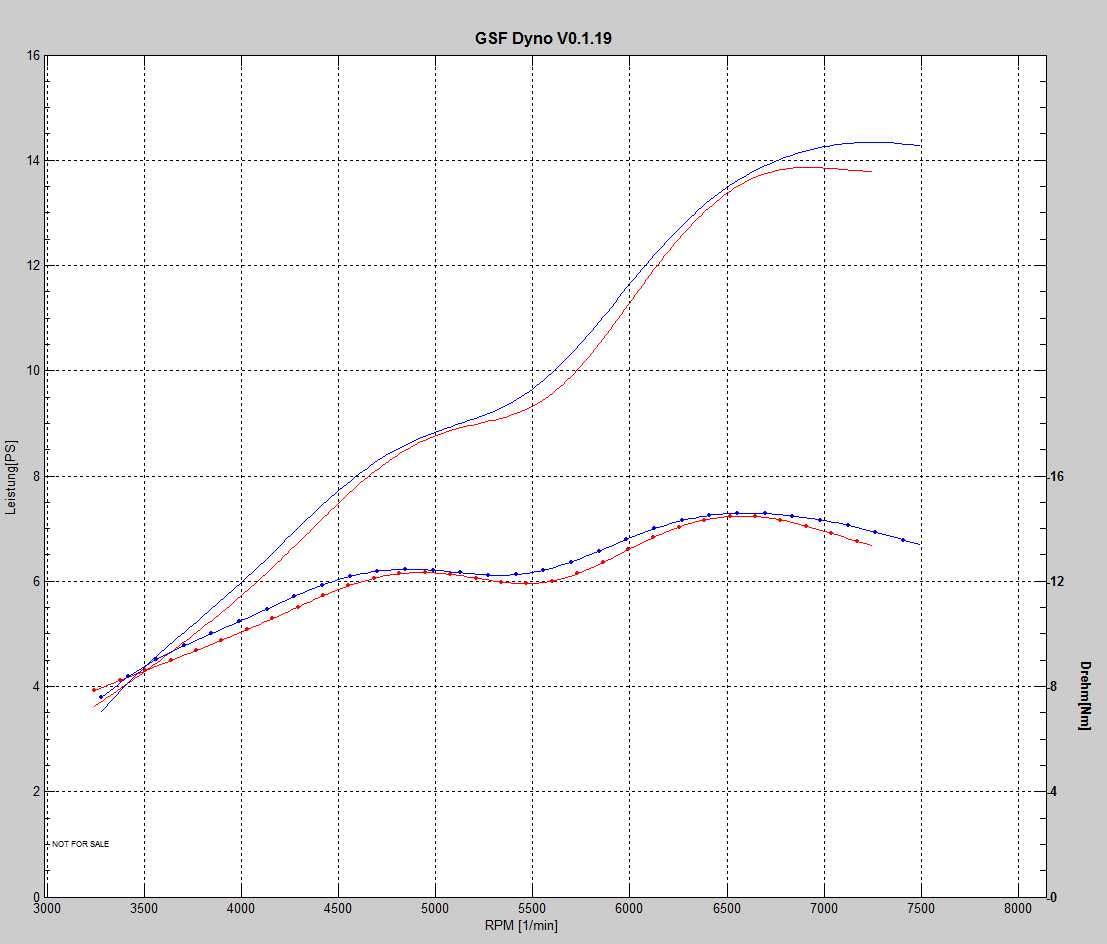Click the blue power curve's right end
The height and width of the screenshot is (944, 1107).
click(919, 146)
